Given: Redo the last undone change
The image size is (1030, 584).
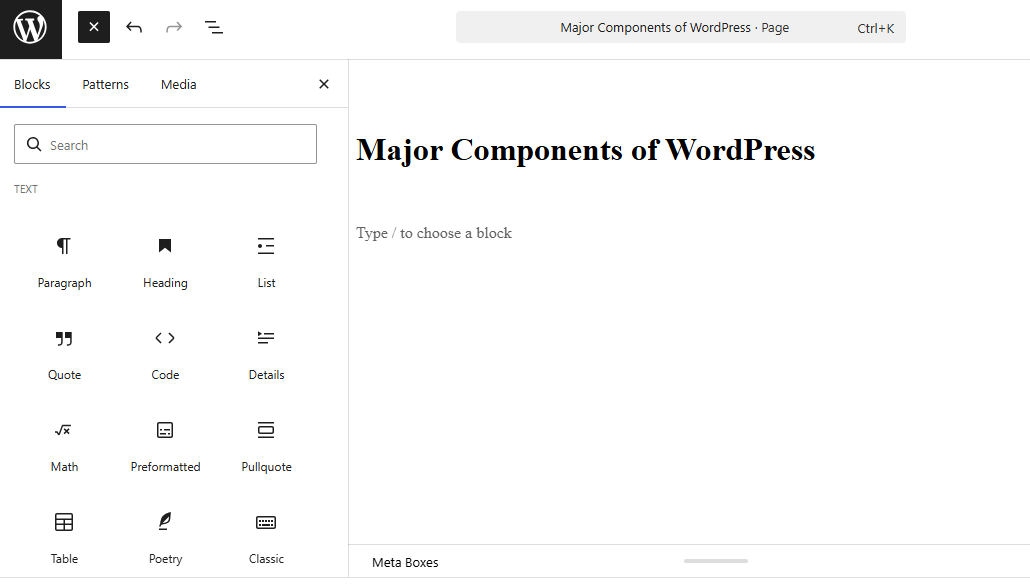Looking at the screenshot, I should point(174,27).
